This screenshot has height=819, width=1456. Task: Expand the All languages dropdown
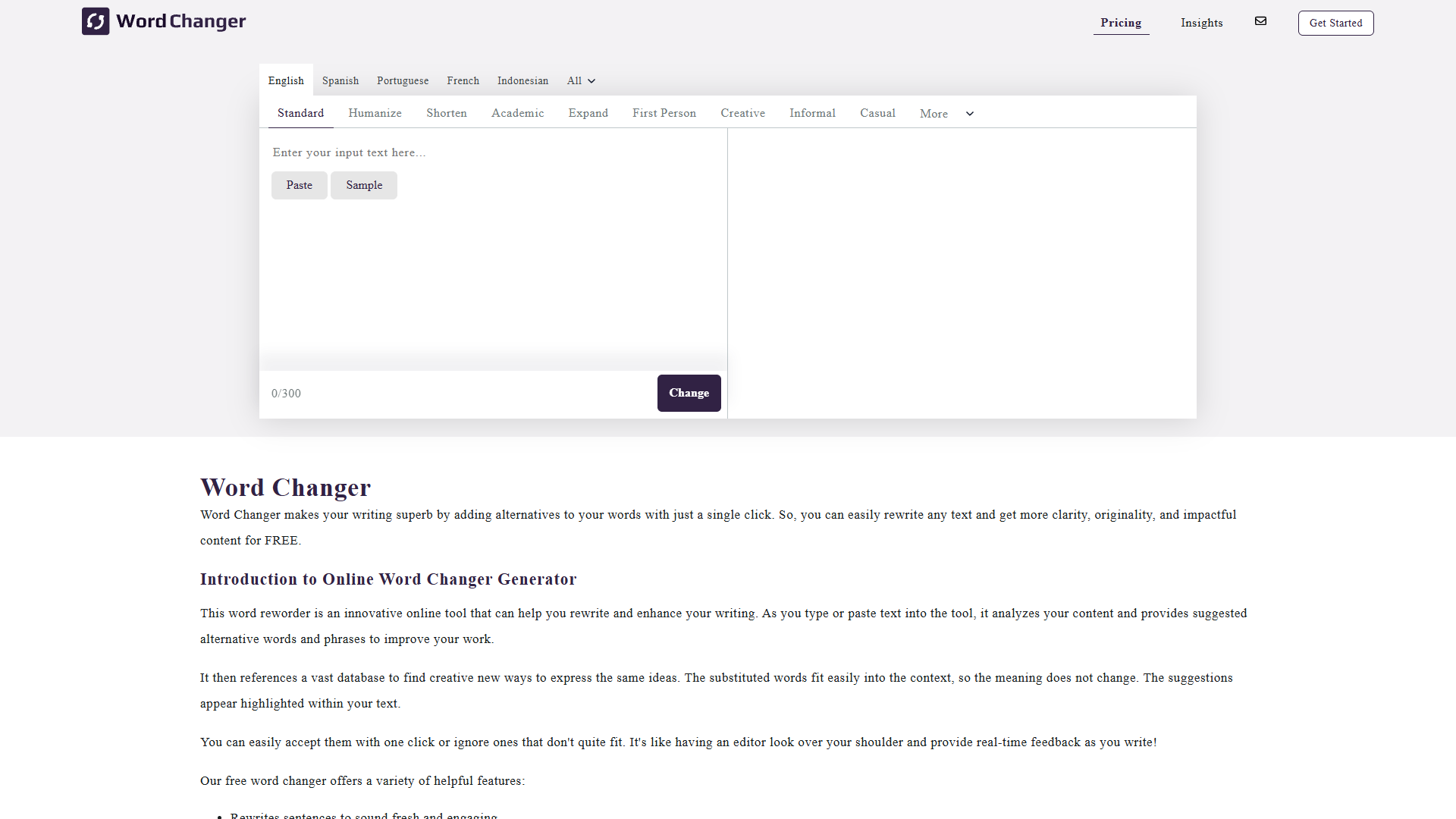[x=581, y=80]
